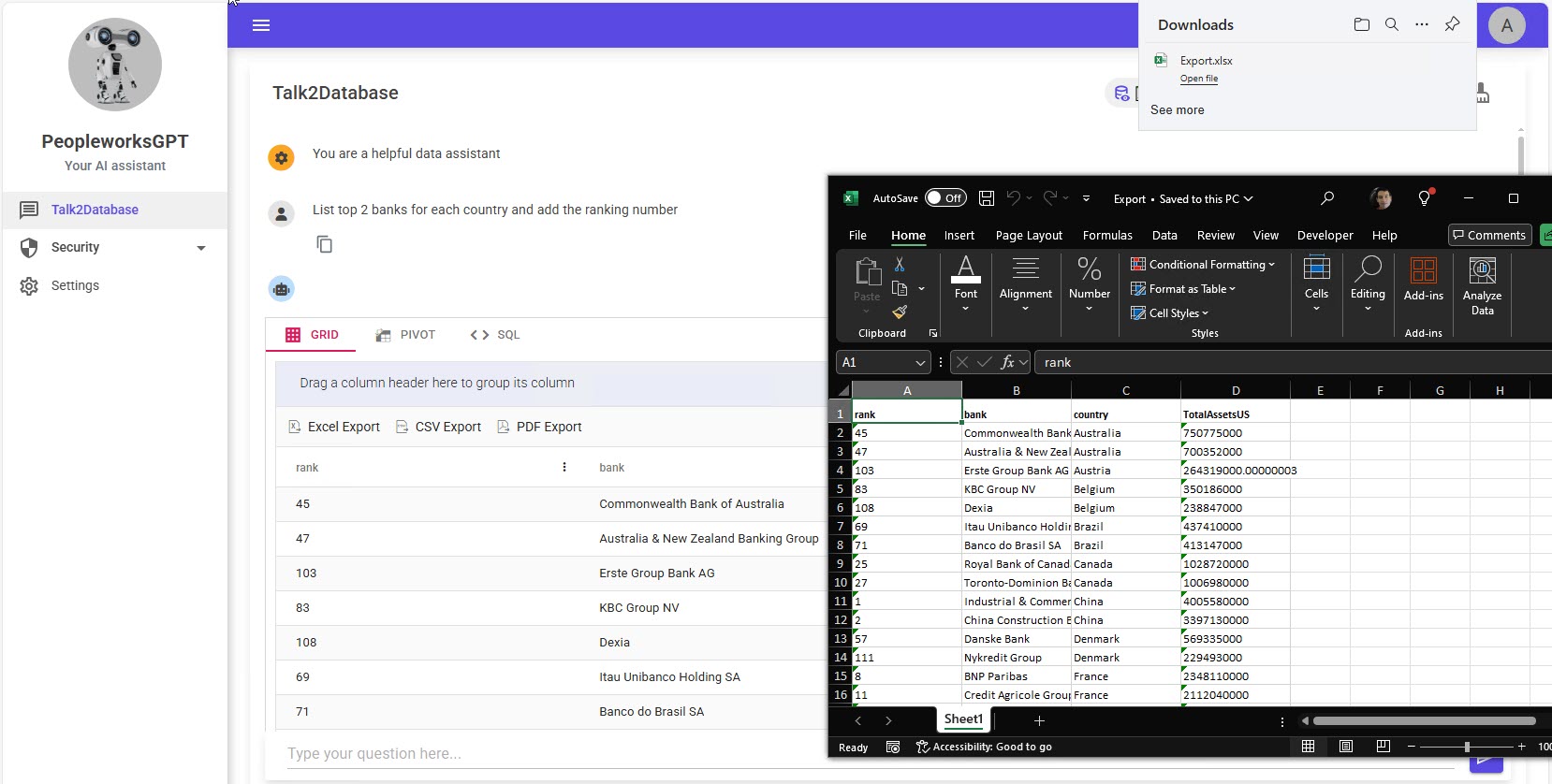Expand the Security sidebar section
This screenshot has height=784, width=1552.
(x=201, y=248)
